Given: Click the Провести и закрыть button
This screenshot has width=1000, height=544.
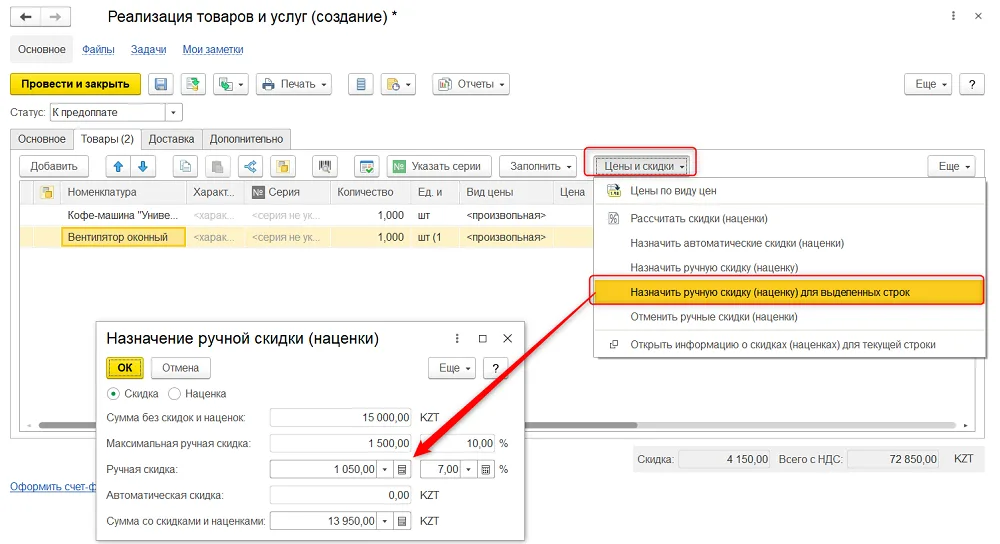Looking at the screenshot, I should click(x=75, y=84).
